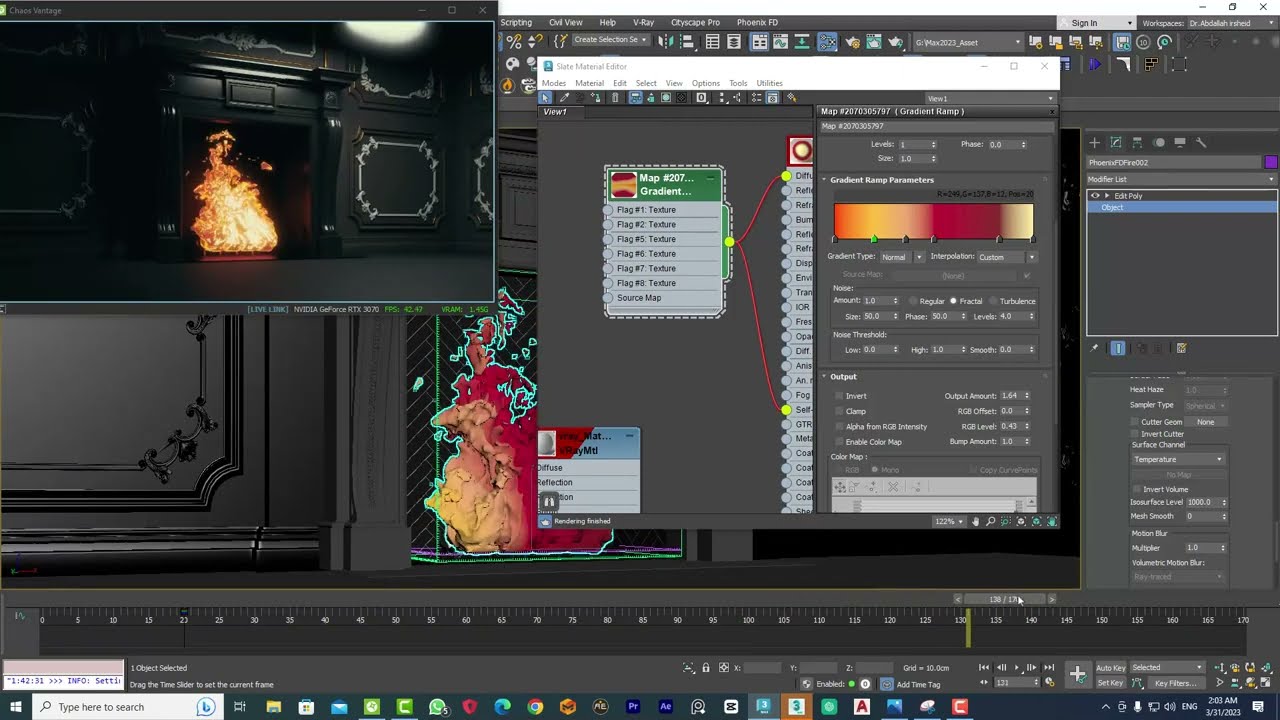1280x720 pixels.
Task: Open Google Chrome from the Windows taskbar
Action: (x=535, y=707)
